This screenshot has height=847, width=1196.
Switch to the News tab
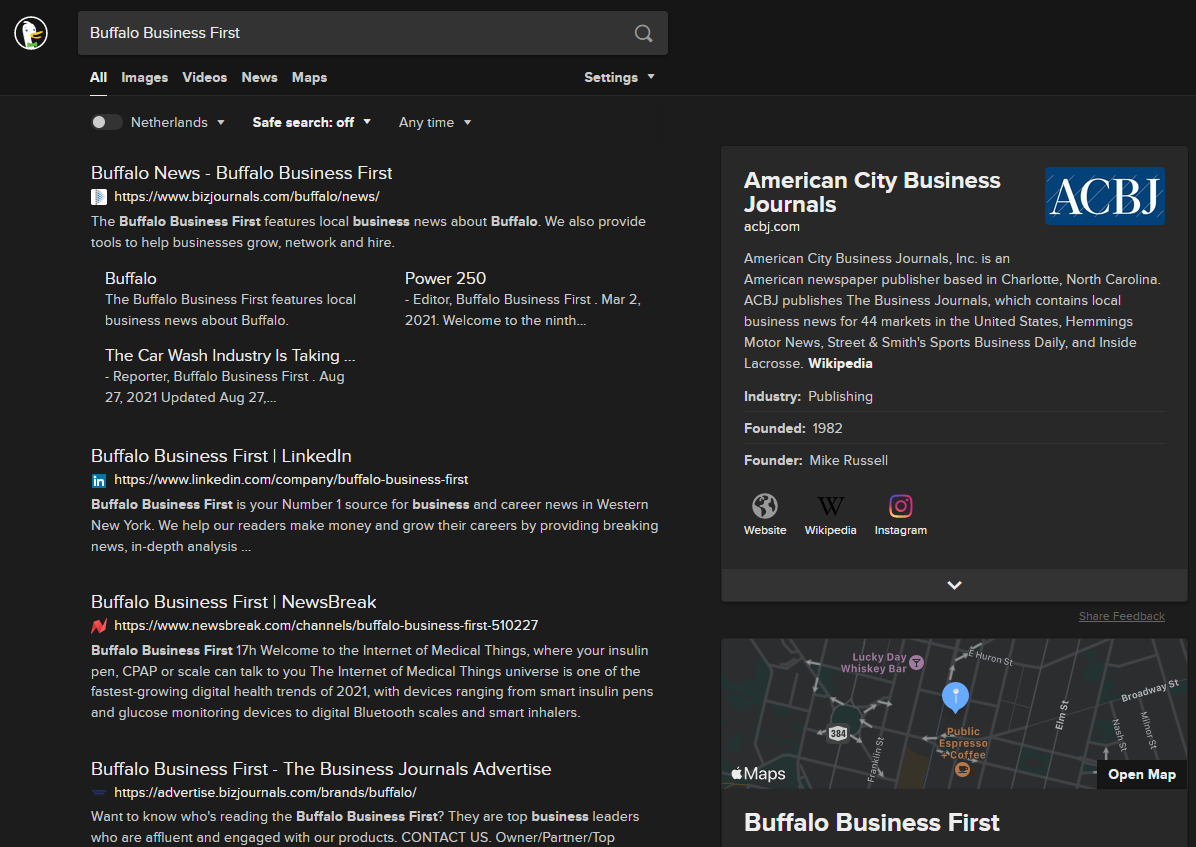[x=259, y=77]
